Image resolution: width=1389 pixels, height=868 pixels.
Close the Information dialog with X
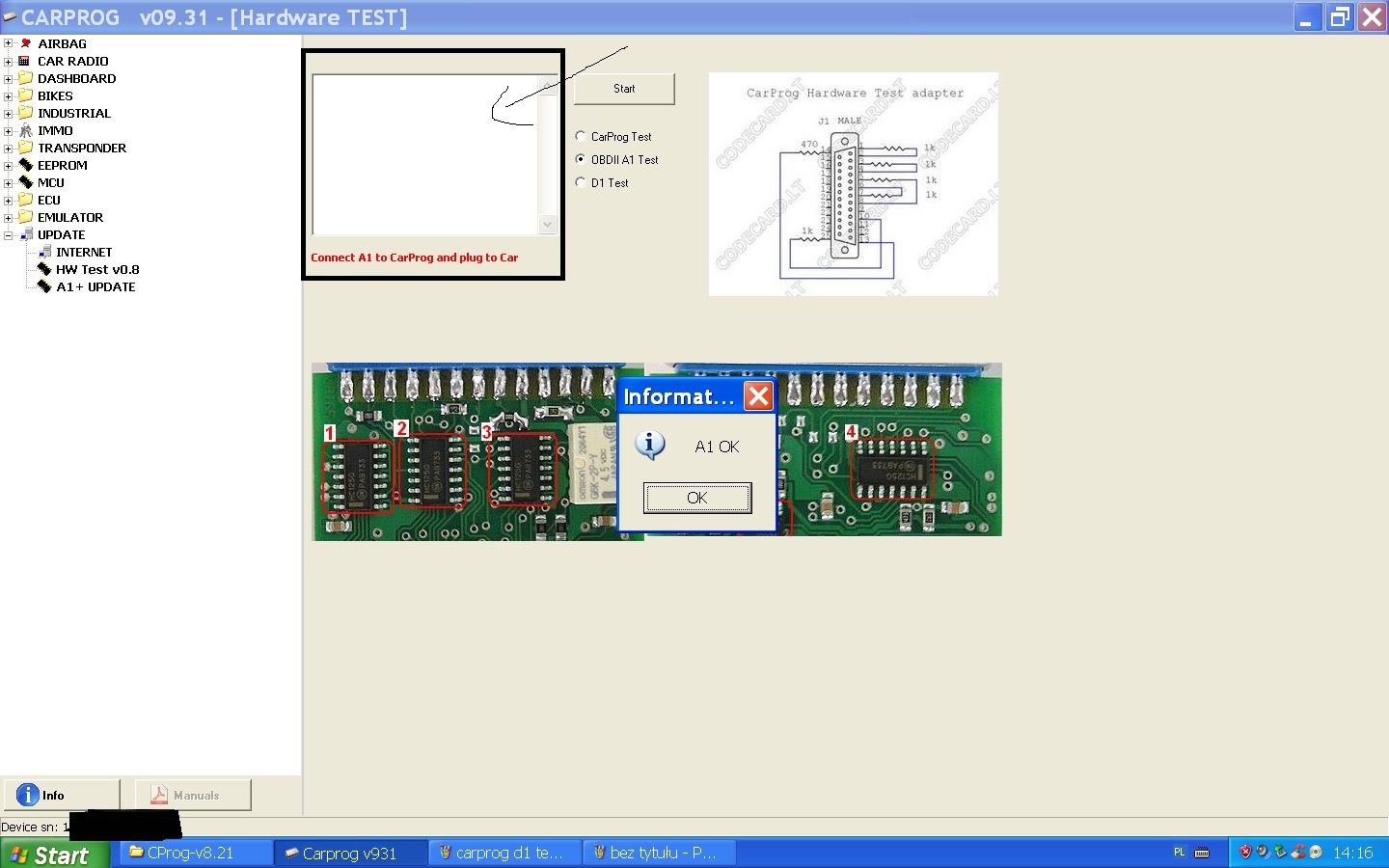point(759,396)
